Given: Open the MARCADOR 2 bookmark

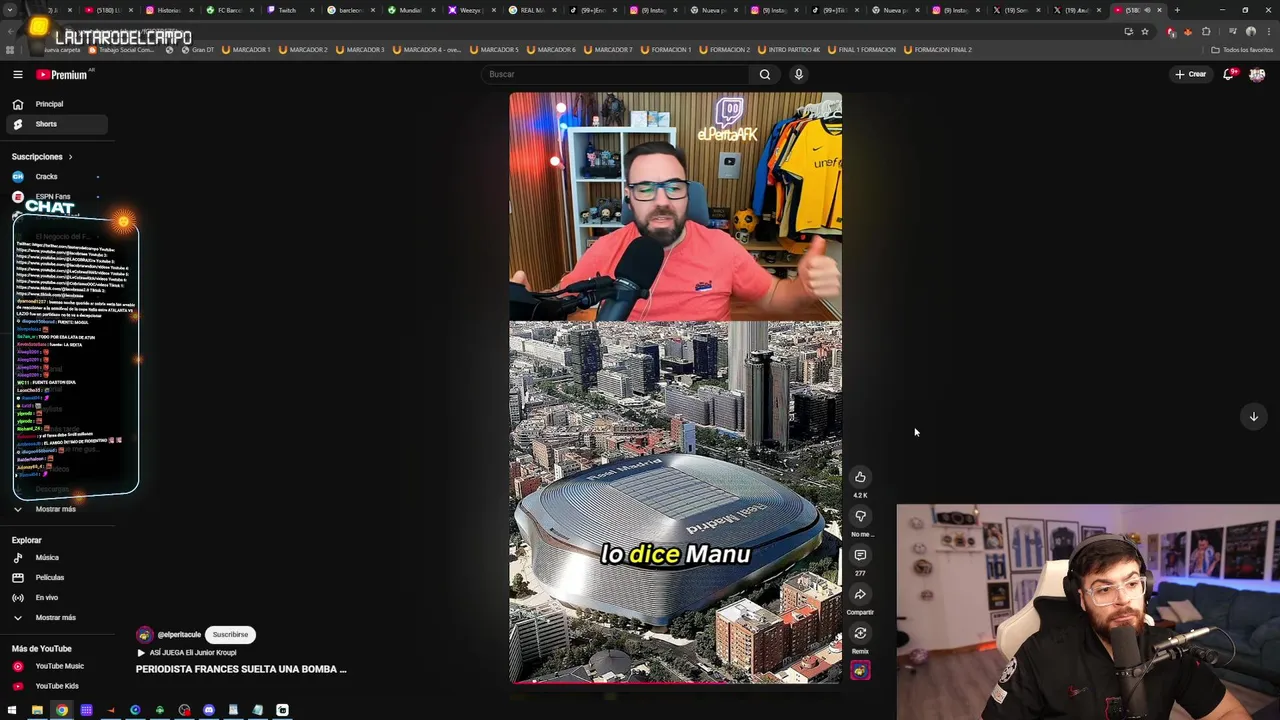Looking at the screenshot, I should pos(303,49).
